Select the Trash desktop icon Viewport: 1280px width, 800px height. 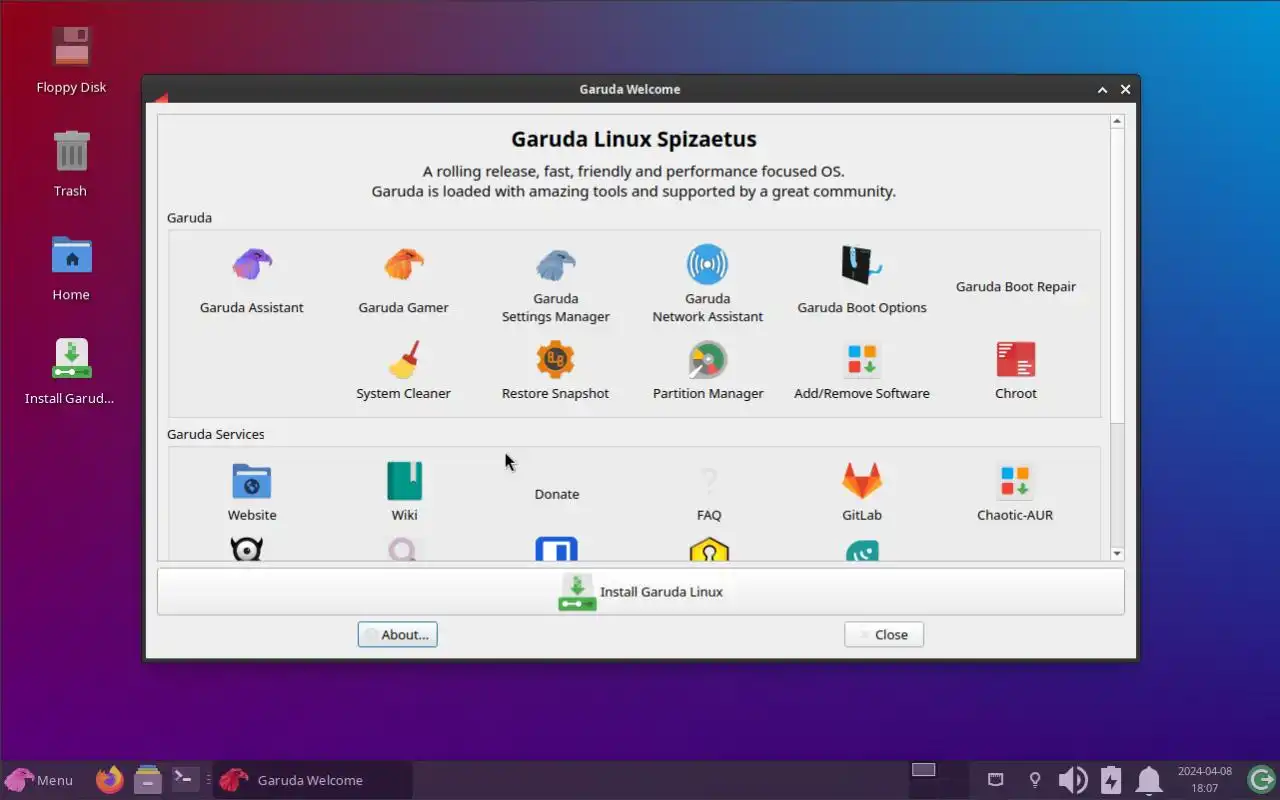pyautogui.click(x=71, y=164)
